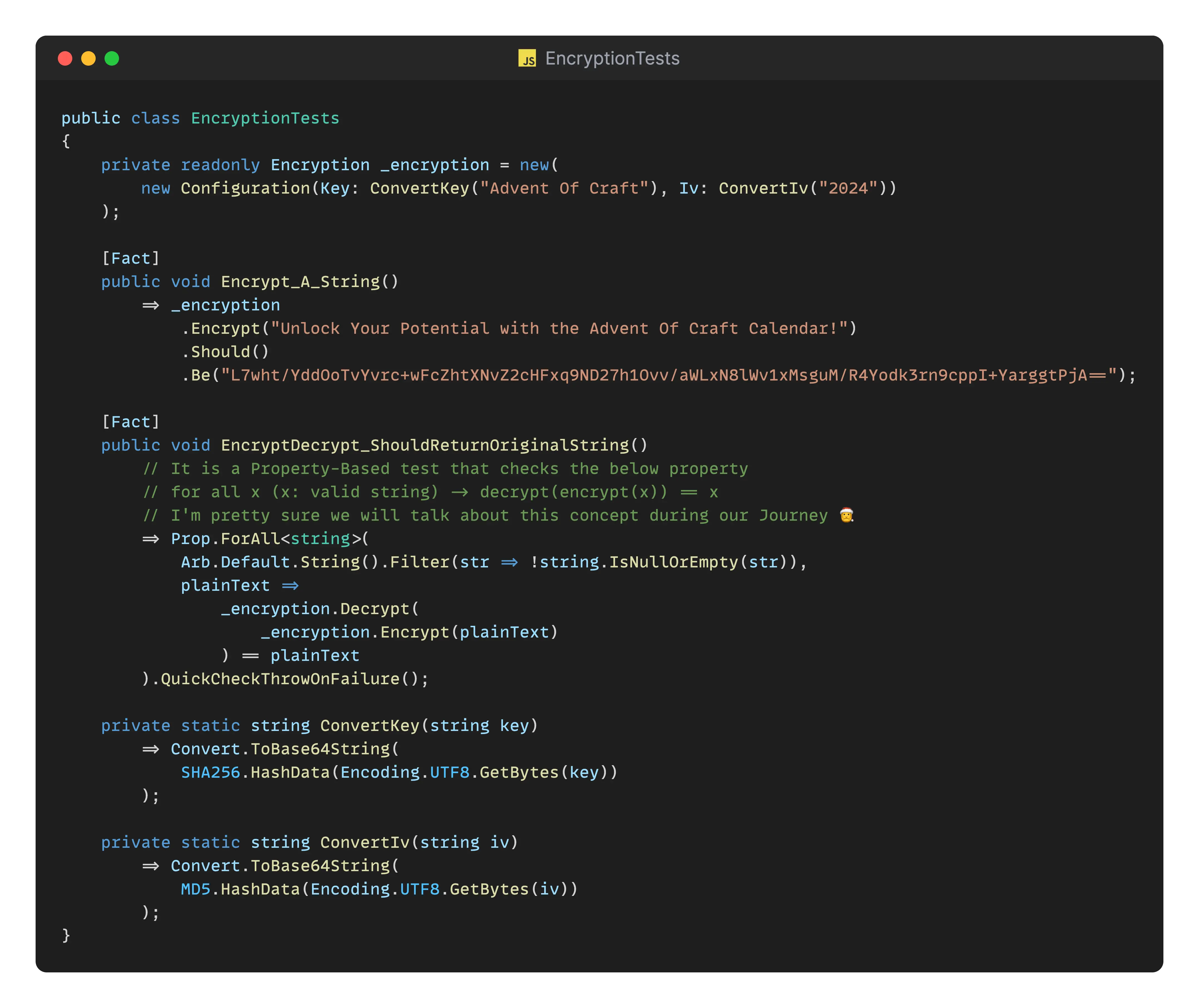
Task: Click the comment "It is a Property-Based test"
Action: (x=445, y=469)
